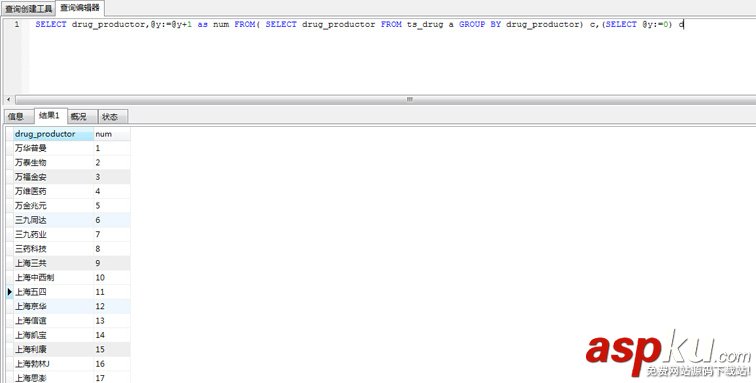
Task: Select the 查询编辑器 tab
Action: (80, 8)
